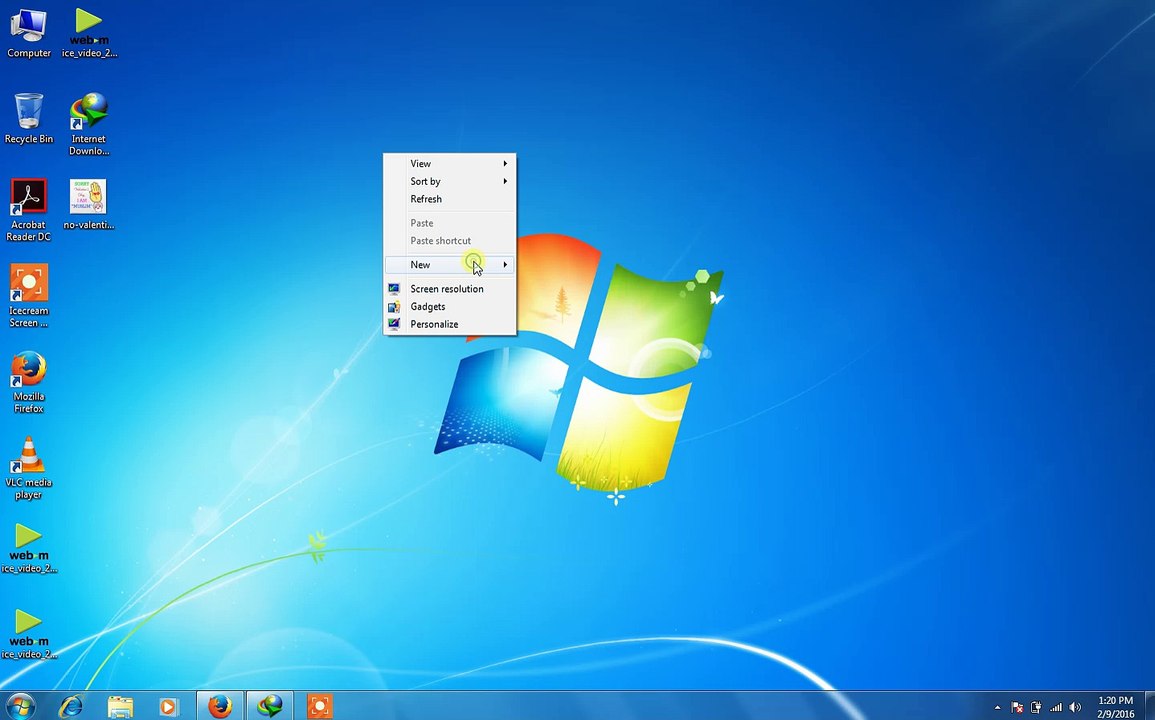
Task: Open Internet Explorer from the taskbar
Action: tap(71, 707)
